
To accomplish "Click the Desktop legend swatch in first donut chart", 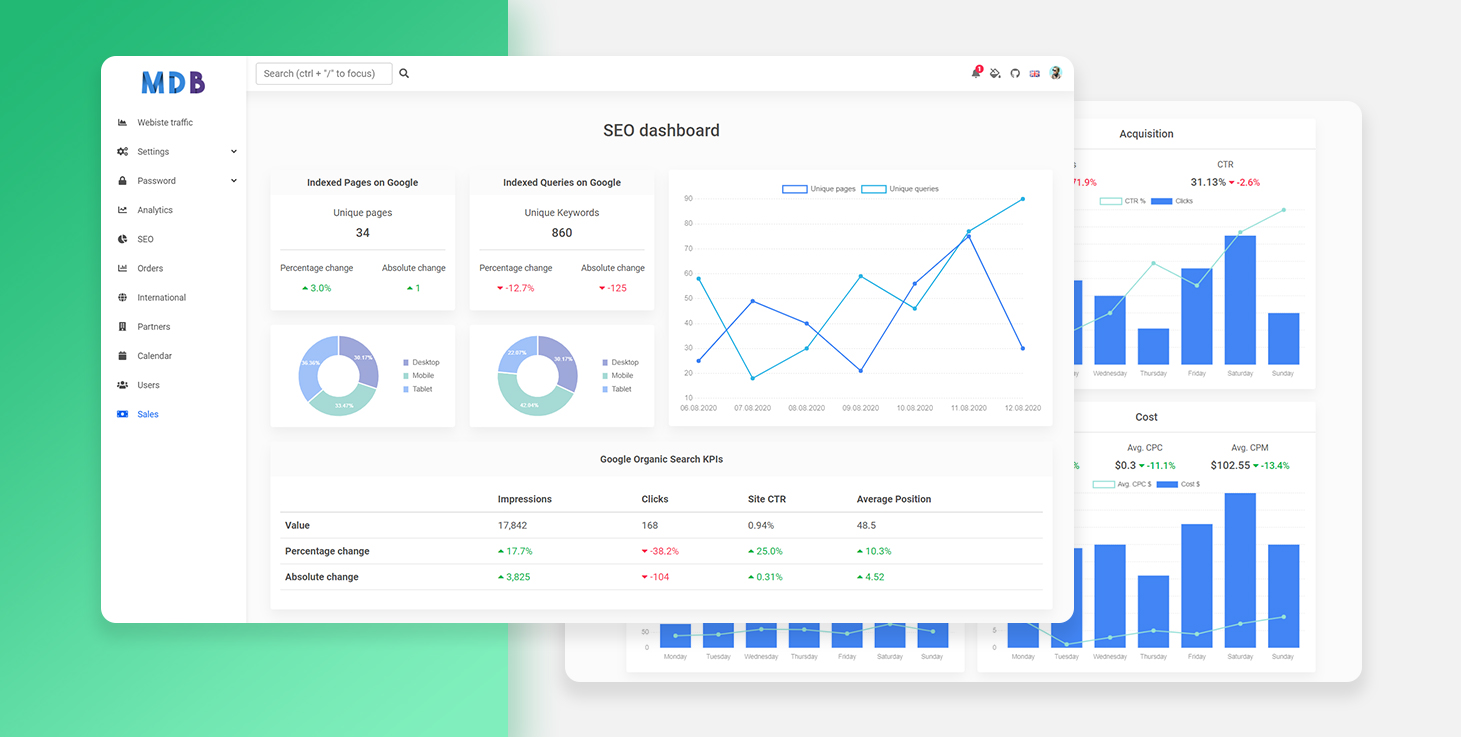I will pyautogui.click(x=406, y=363).
